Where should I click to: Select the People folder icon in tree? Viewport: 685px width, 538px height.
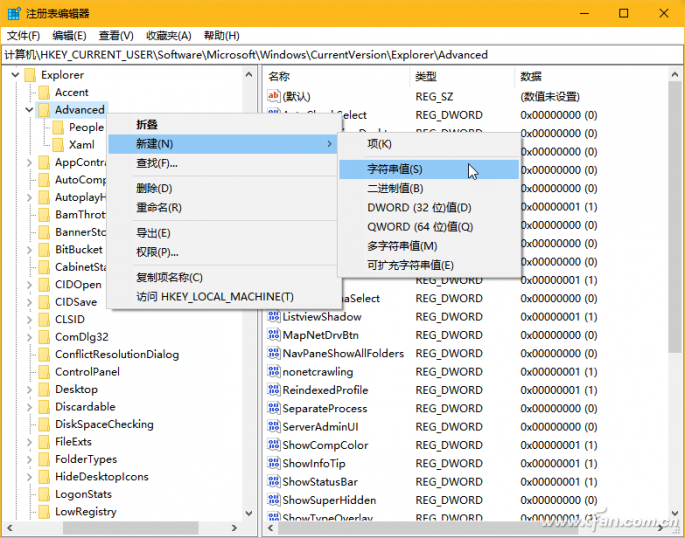[x=58, y=127]
